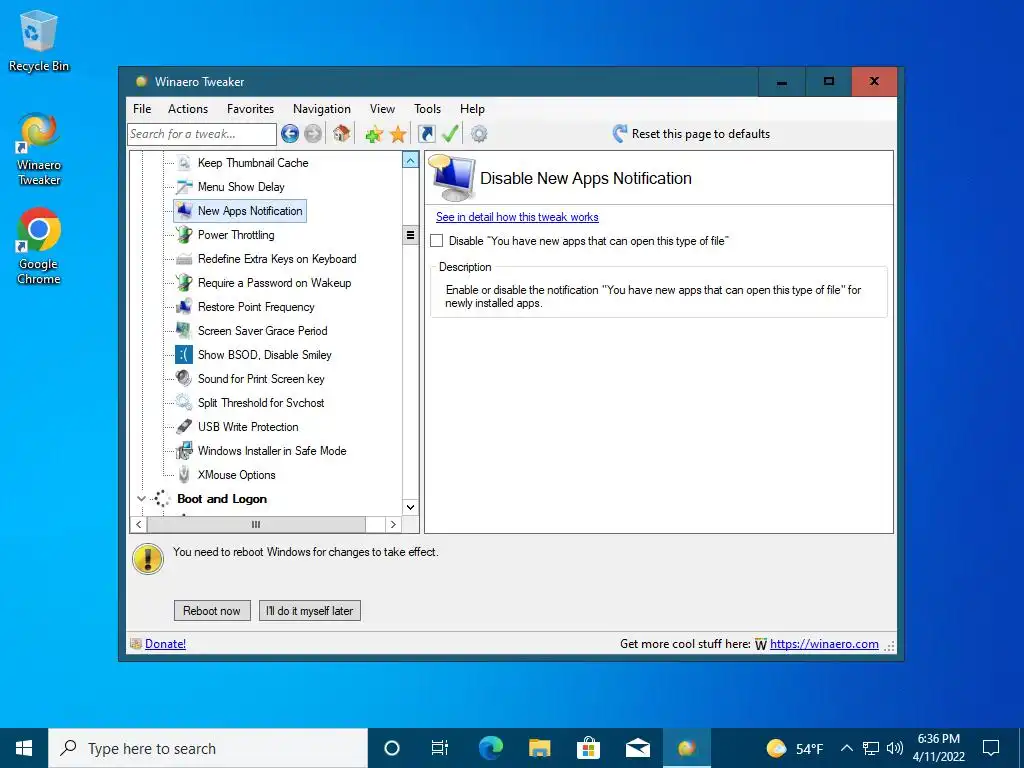Screen dimensions: 1024x768
Task: Click the taskbar clock showing 6:36 PM
Action: pyautogui.click(x=938, y=748)
